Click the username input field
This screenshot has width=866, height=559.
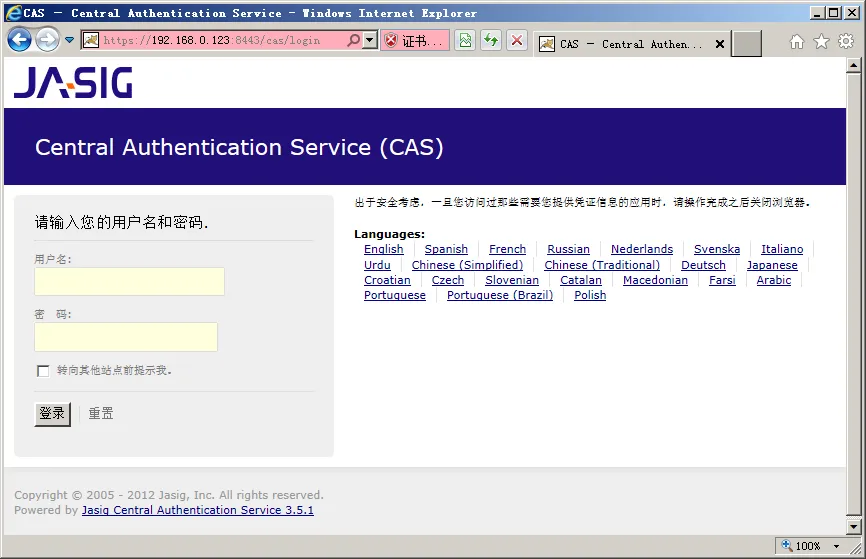tap(129, 282)
